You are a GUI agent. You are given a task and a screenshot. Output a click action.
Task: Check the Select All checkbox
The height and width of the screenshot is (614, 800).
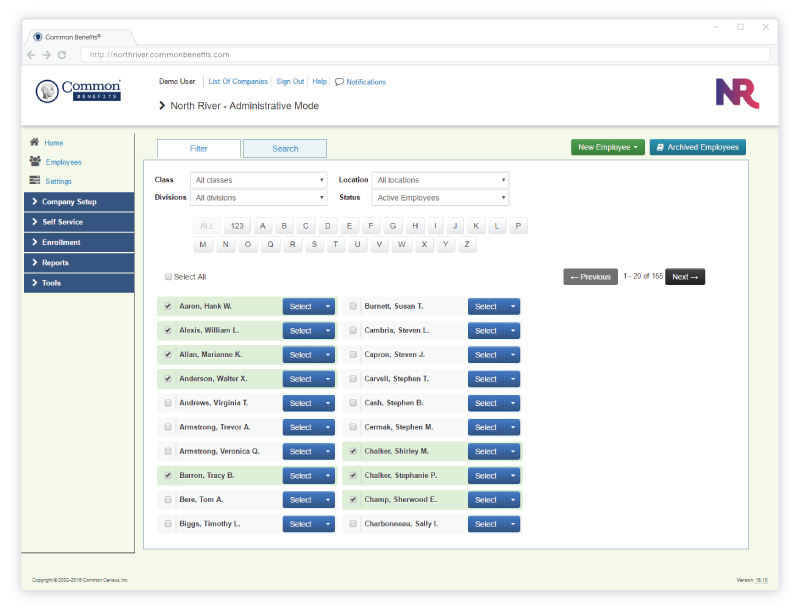168,277
